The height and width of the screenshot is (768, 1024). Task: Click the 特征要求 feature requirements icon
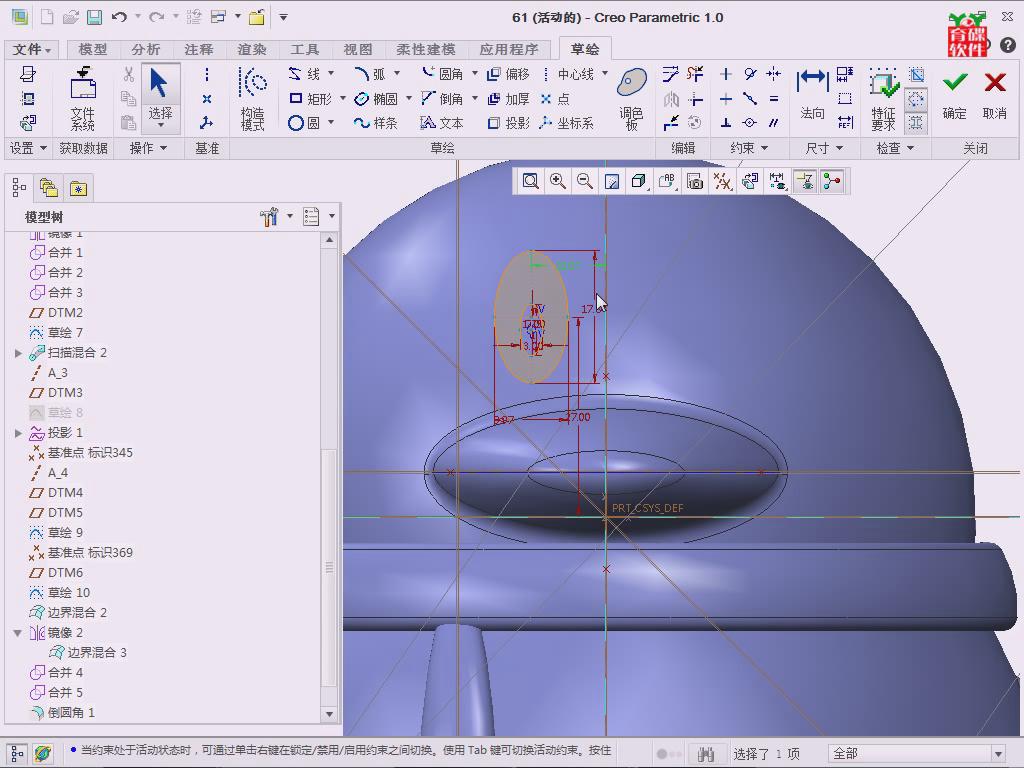coord(883,99)
